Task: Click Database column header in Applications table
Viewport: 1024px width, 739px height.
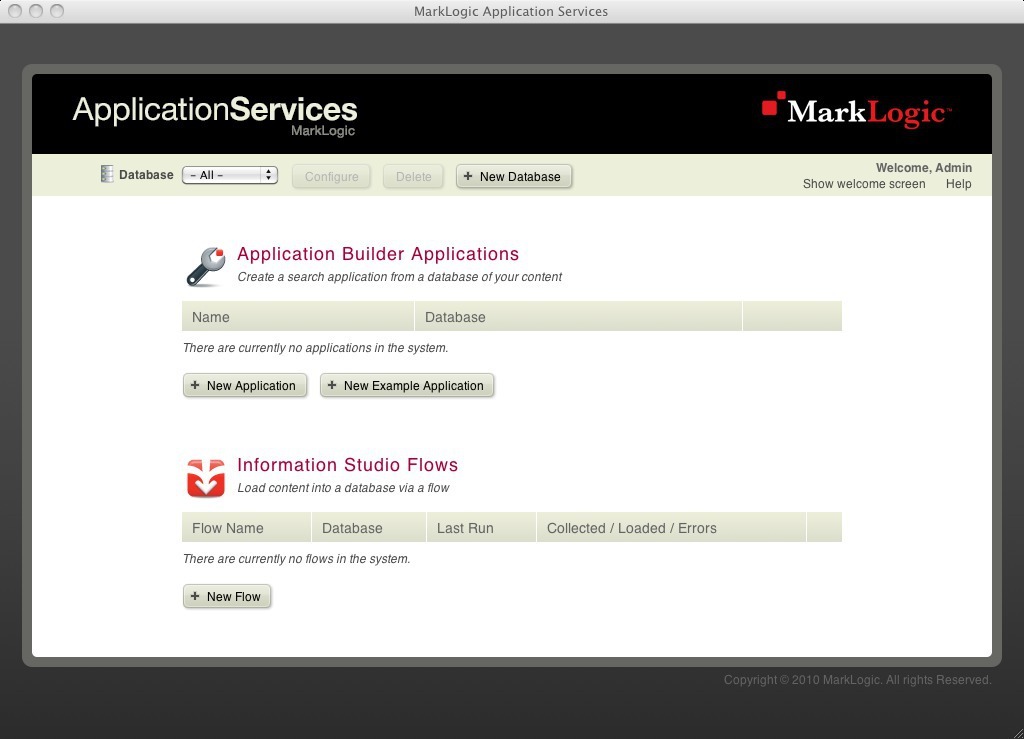Action: [x=578, y=317]
